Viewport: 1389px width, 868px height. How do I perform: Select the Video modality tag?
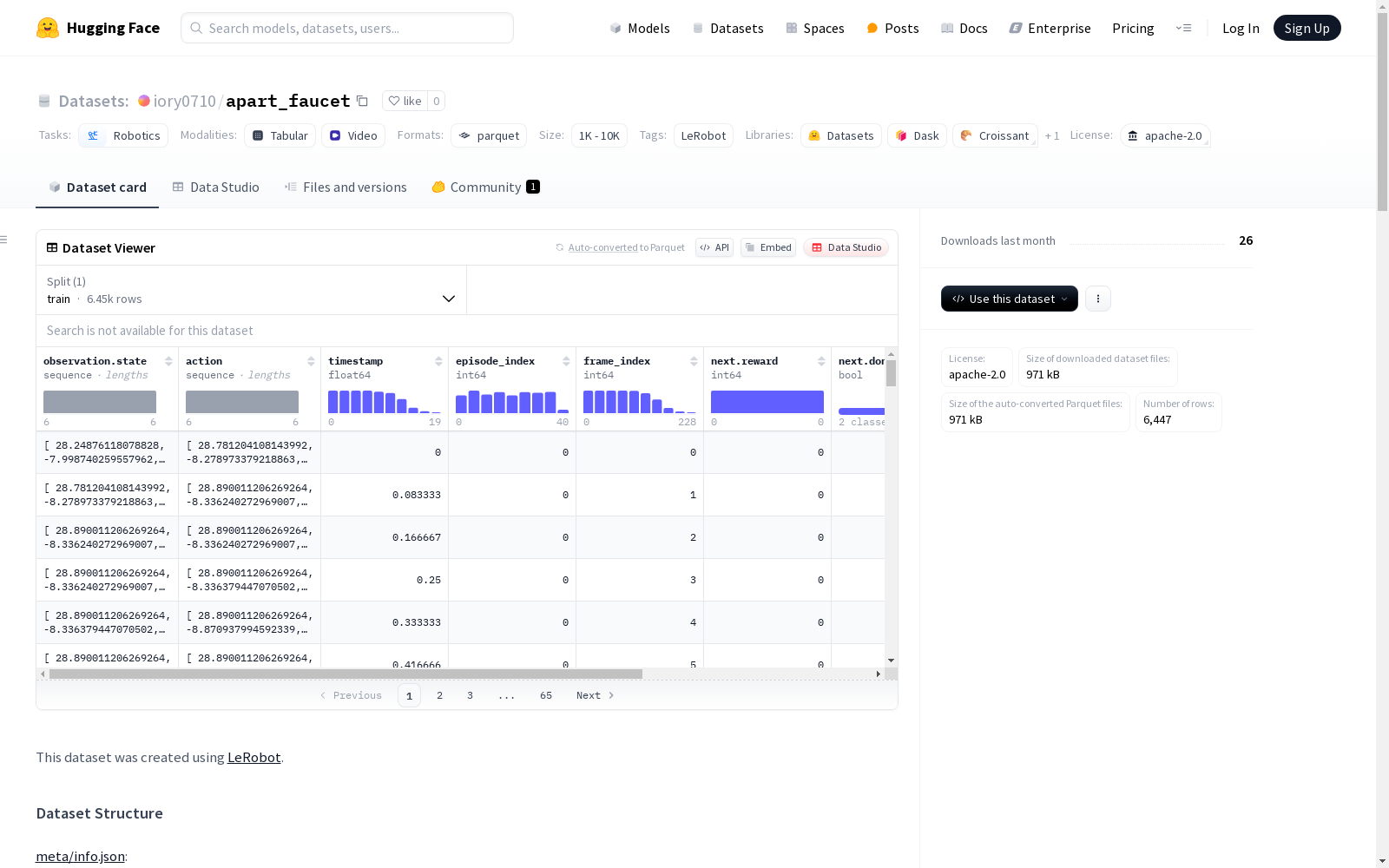[353, 135]
